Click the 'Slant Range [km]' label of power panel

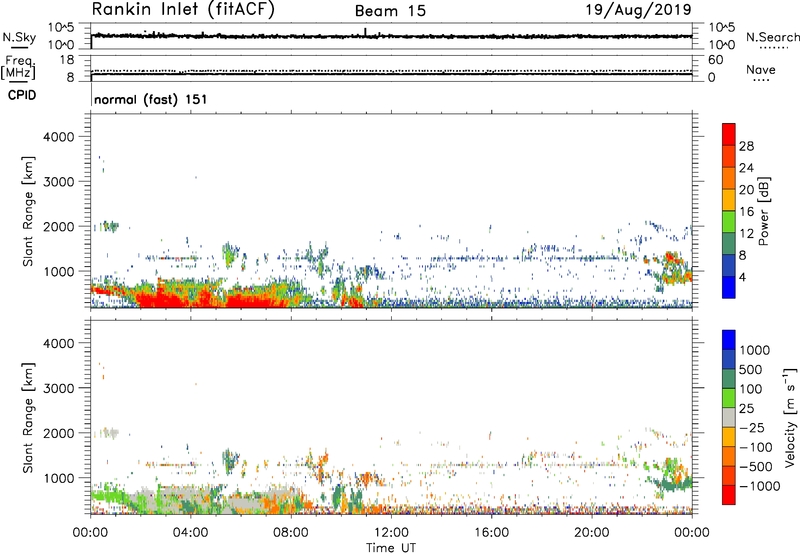tap(28, 211)
